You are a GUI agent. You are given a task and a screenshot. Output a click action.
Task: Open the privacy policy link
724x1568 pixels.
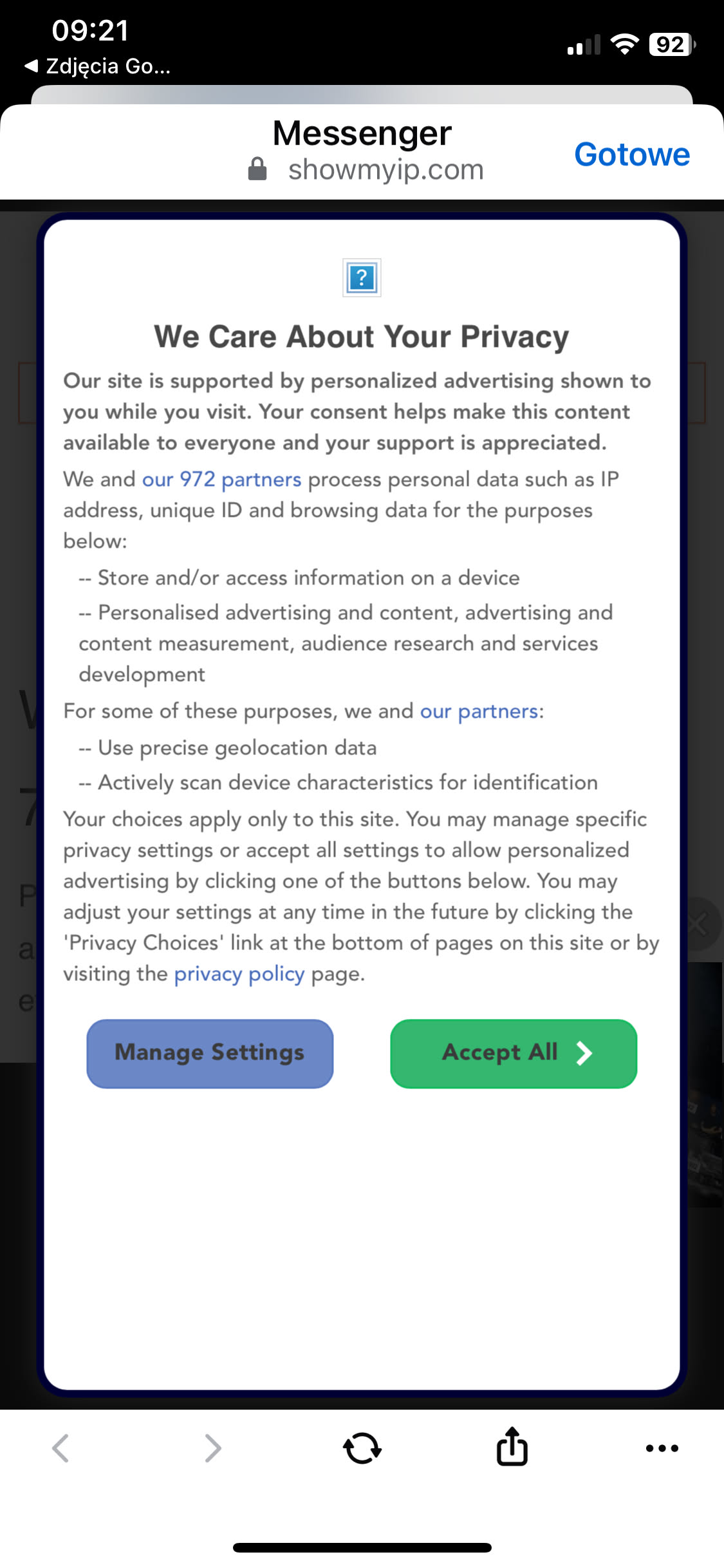[239, 974]
